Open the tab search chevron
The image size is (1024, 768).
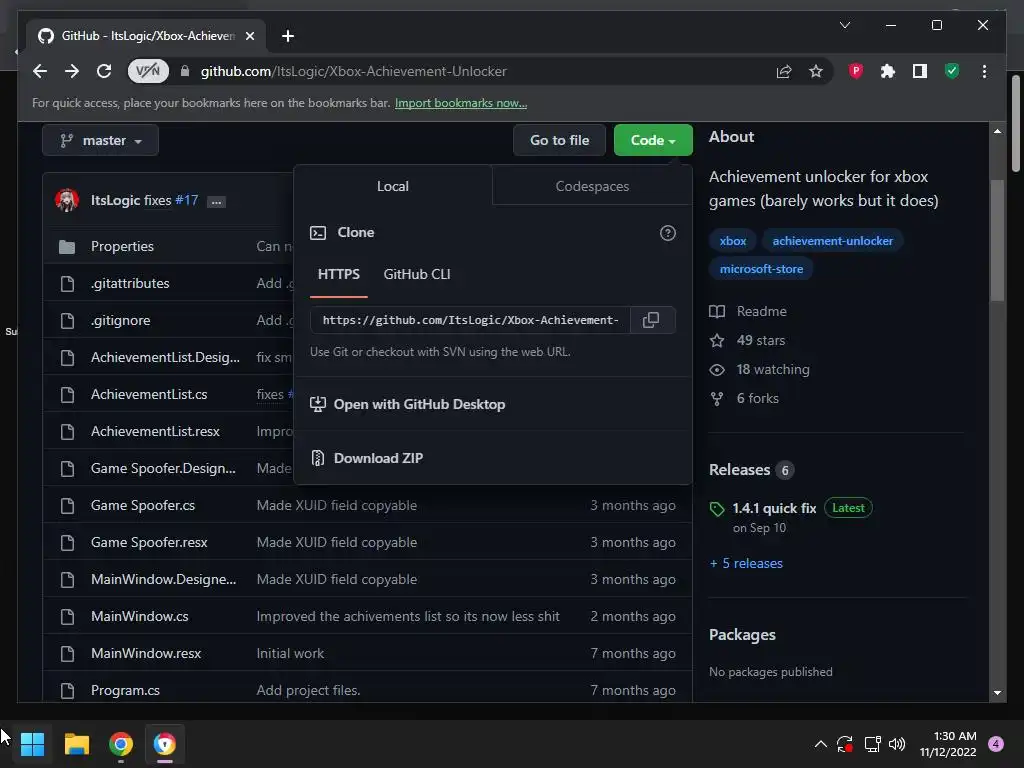pyautogui.click(x=845, y=25)
